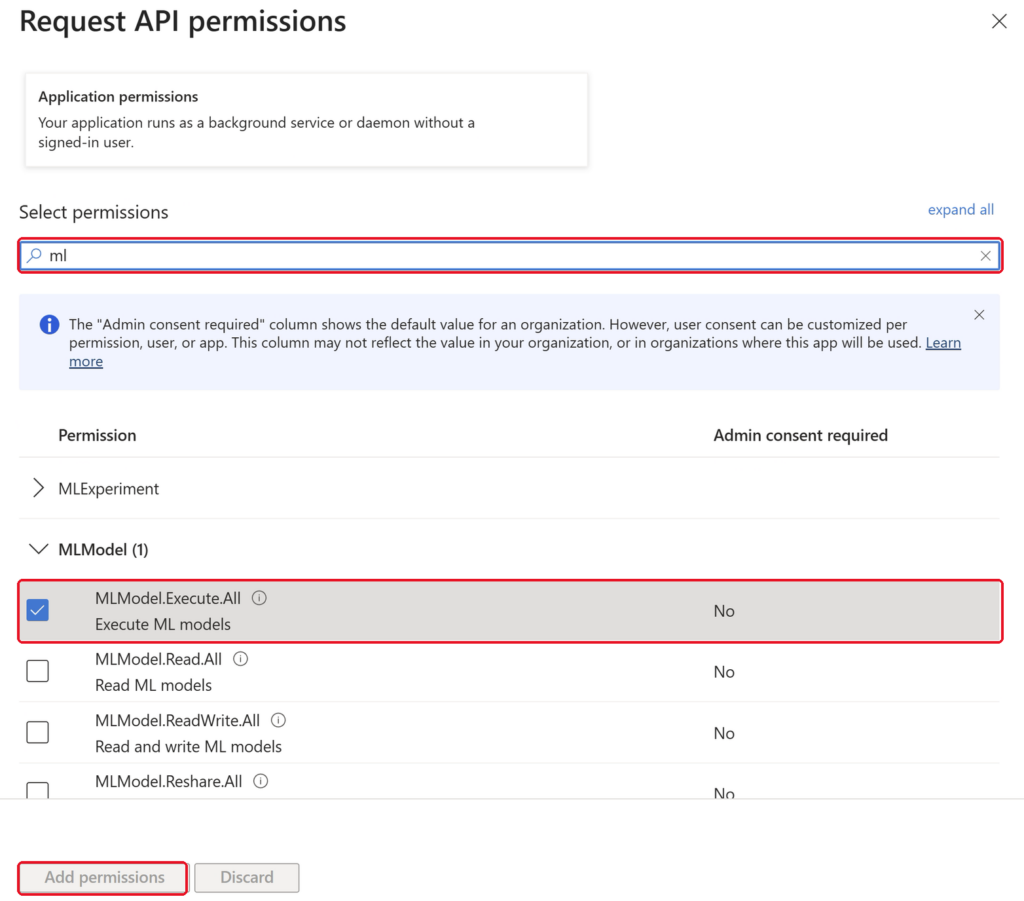Click 'Read and write ML models' description
Viewport: 1024px width, 901px height.
188,746
